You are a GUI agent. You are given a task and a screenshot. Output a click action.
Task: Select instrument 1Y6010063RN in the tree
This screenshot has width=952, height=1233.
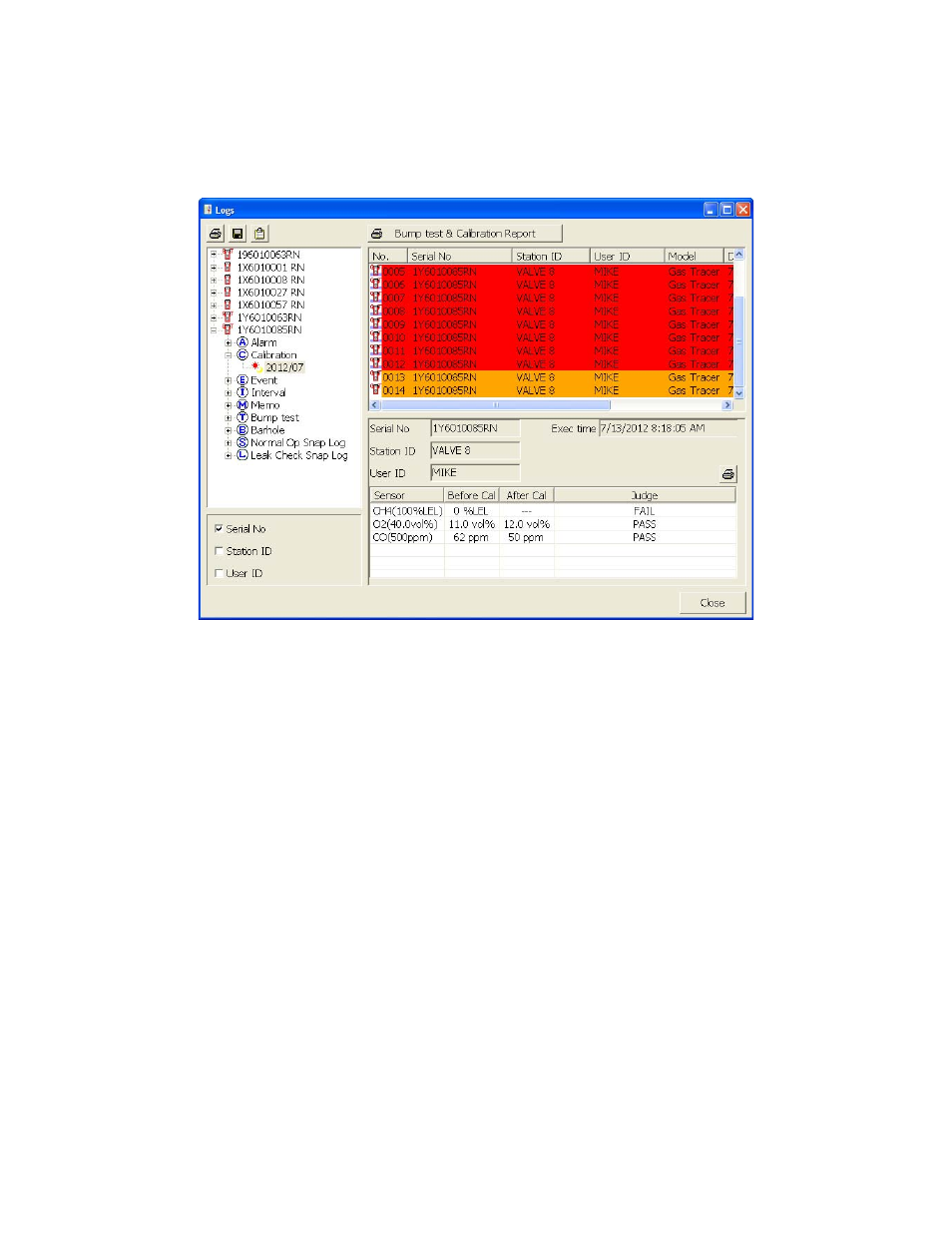click(x=268, y=317)
